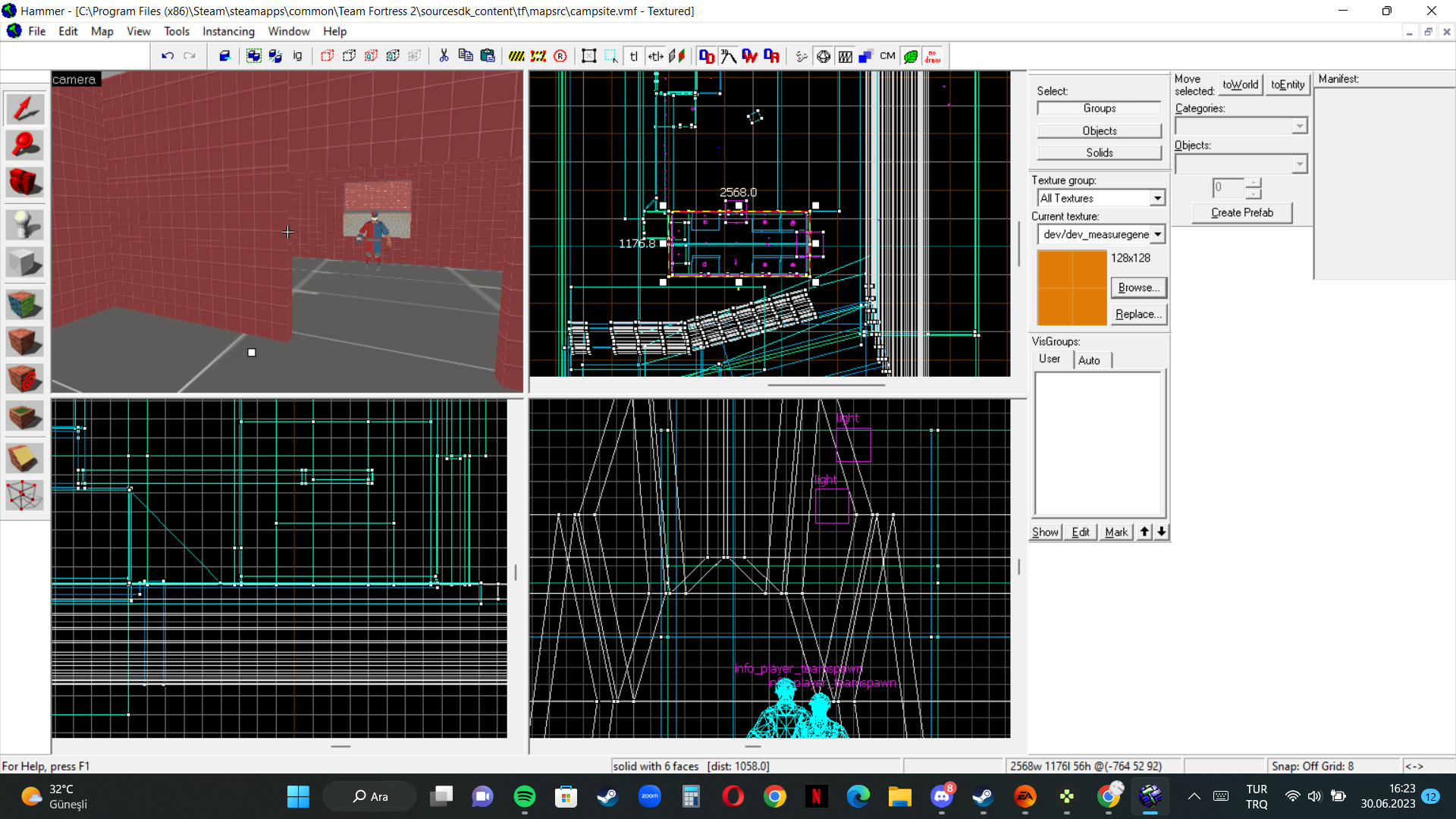This screenshot has width=1456, height=819.
Task: Click the Browse... texture button
Action: [1139, 287]
